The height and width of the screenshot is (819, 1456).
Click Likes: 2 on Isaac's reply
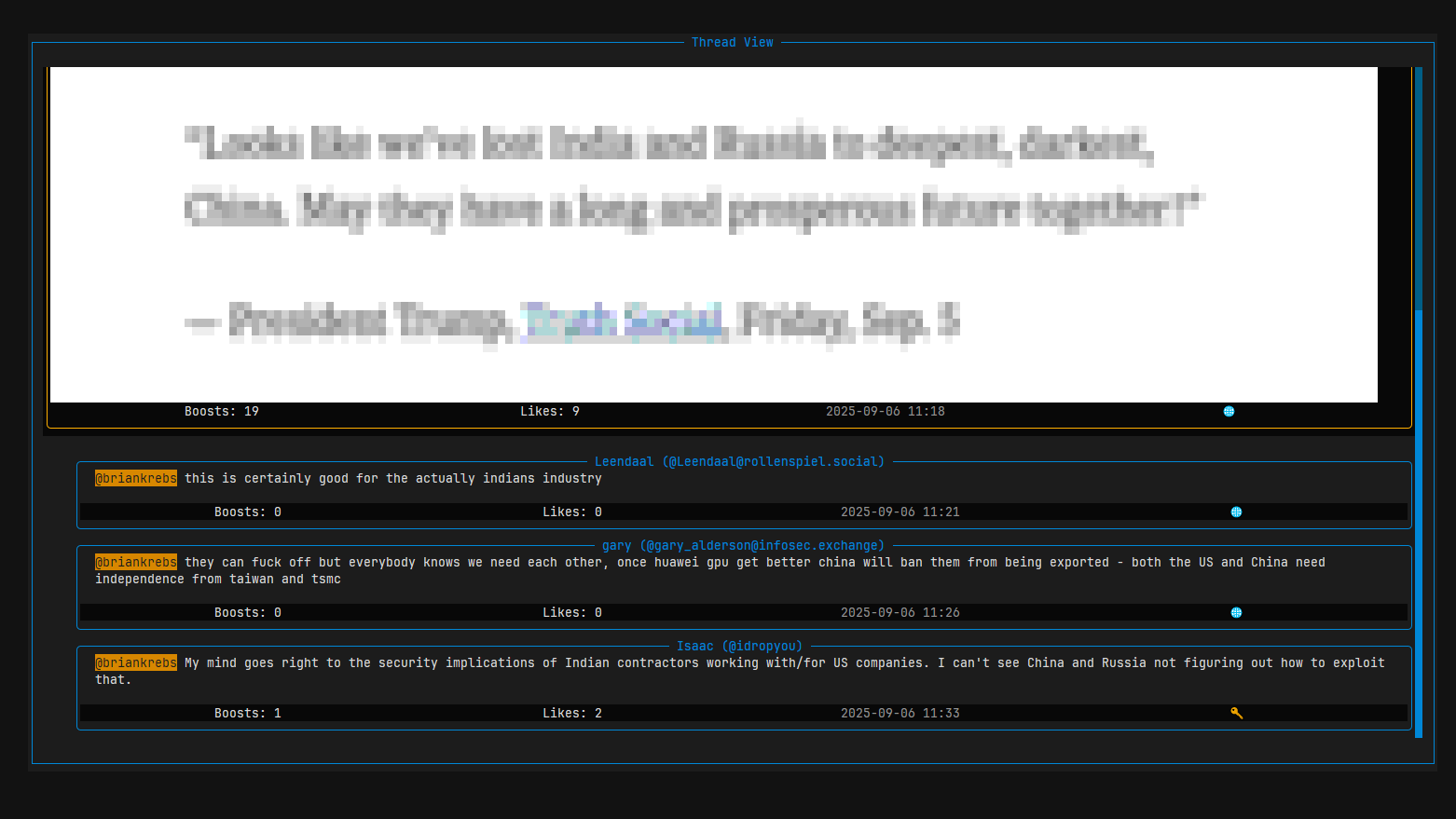click(x=571, y=713)
